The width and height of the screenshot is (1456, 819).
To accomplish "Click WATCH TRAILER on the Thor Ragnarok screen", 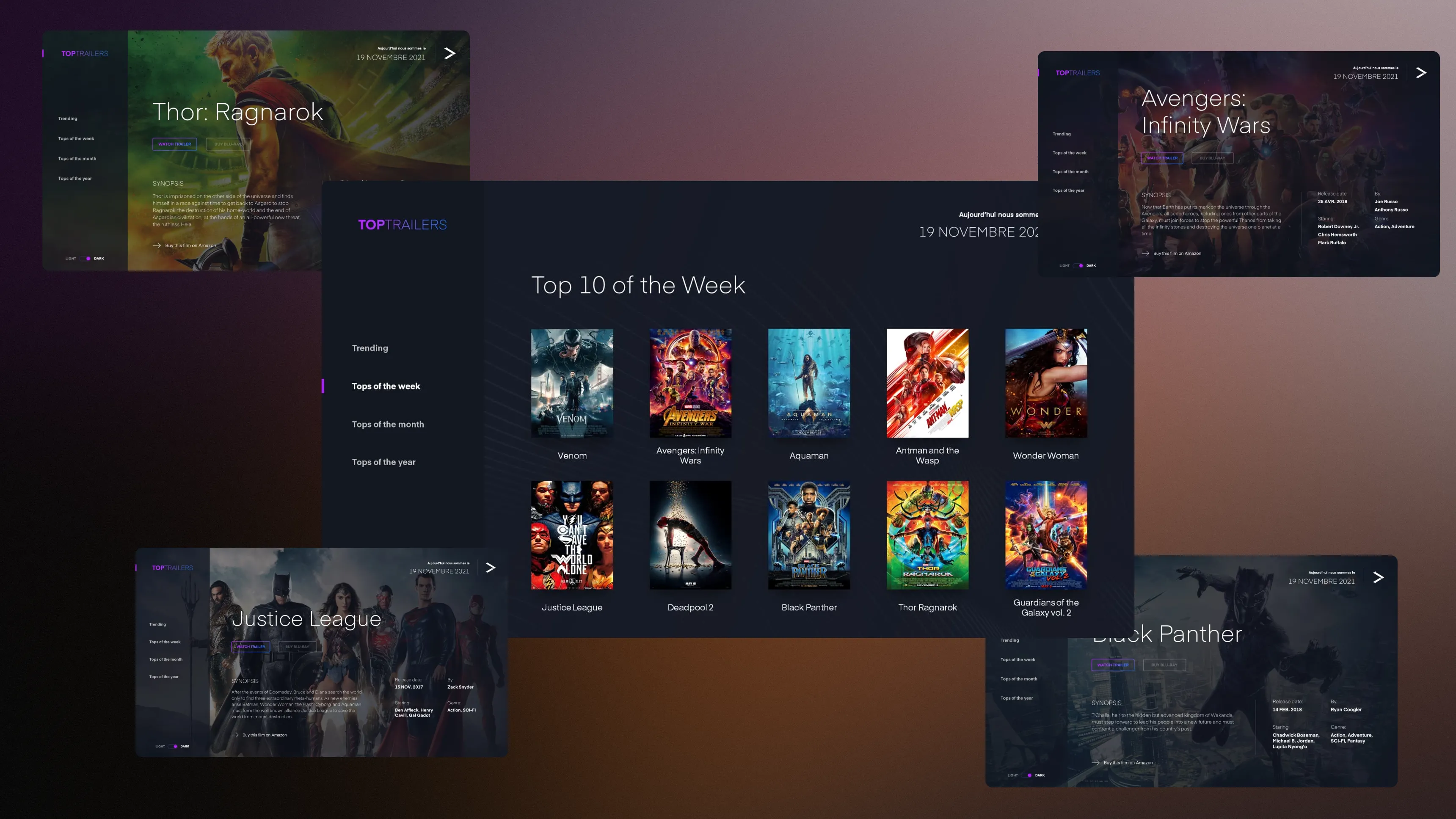I will (x=175, y=144).
